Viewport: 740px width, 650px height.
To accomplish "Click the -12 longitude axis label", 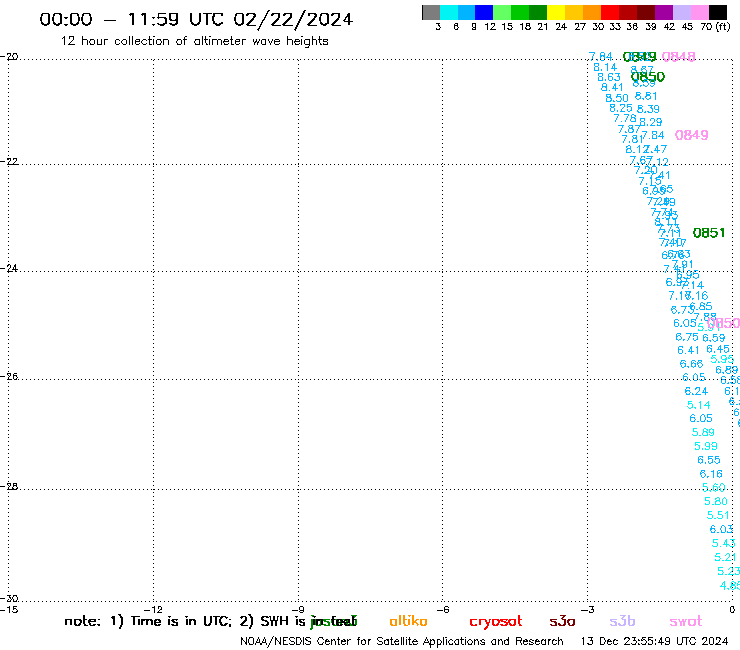I will coord(154,610).
